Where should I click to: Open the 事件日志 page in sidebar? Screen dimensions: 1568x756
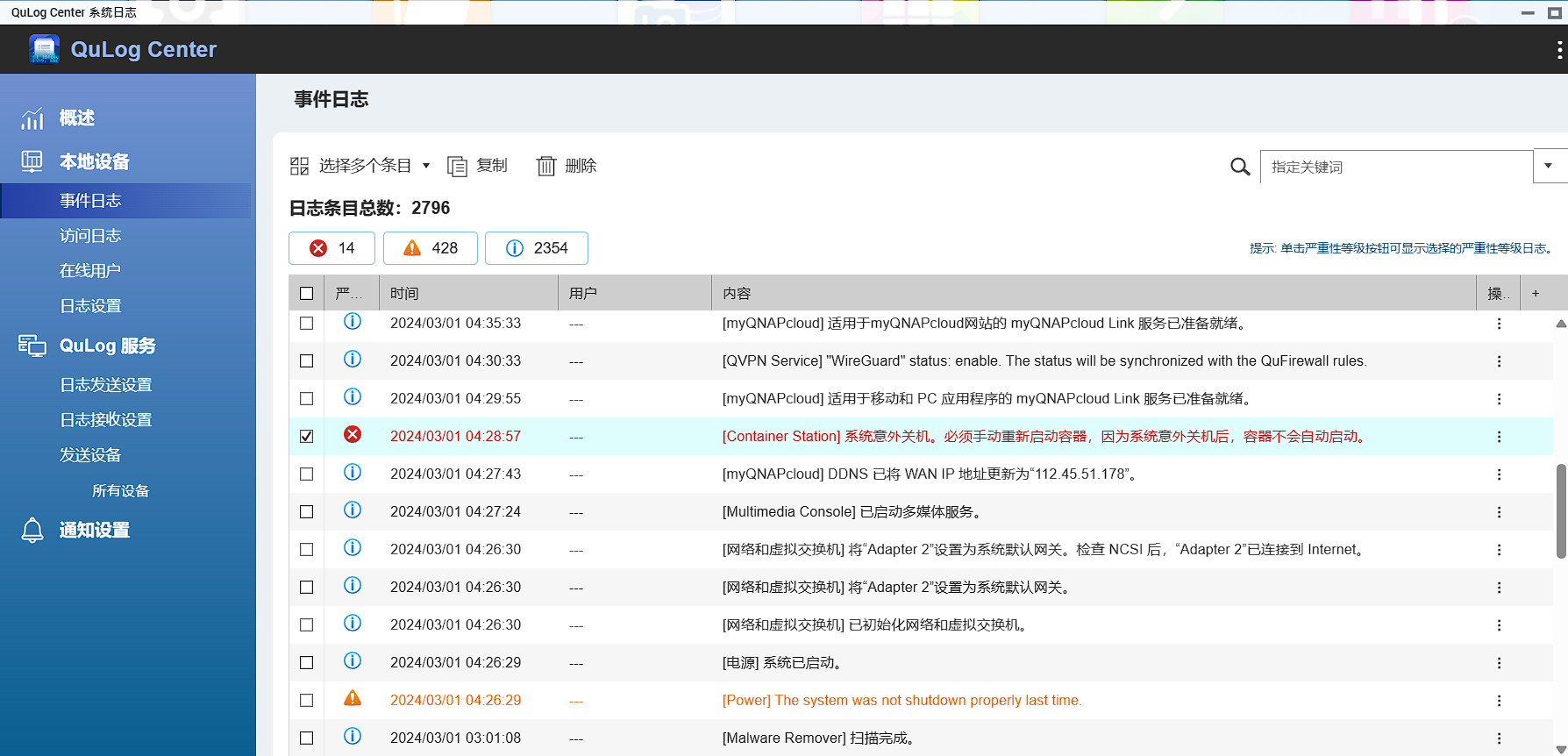126,201
